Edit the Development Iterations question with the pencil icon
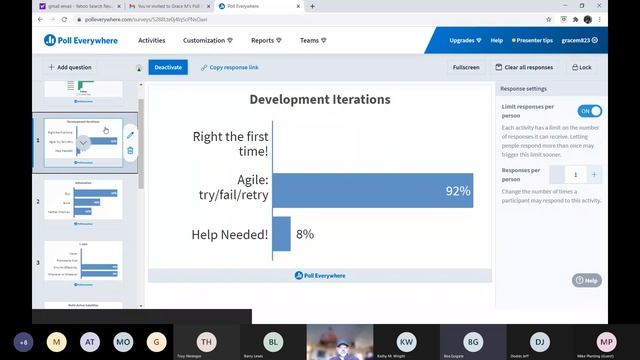The height and width of the screenshot is (360, 640). click(130, 135)
